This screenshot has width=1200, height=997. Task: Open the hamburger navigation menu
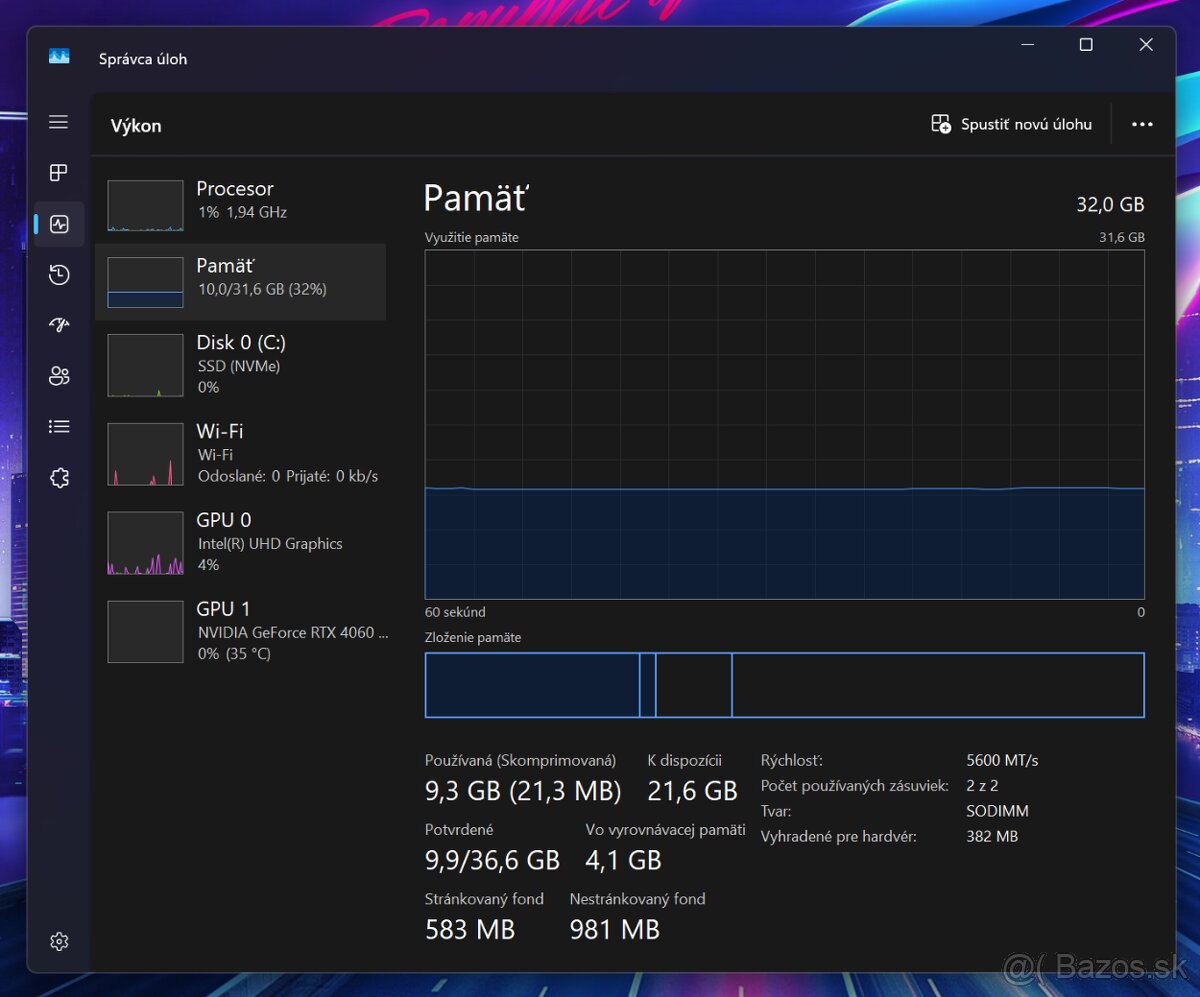(x=59, y=122)
